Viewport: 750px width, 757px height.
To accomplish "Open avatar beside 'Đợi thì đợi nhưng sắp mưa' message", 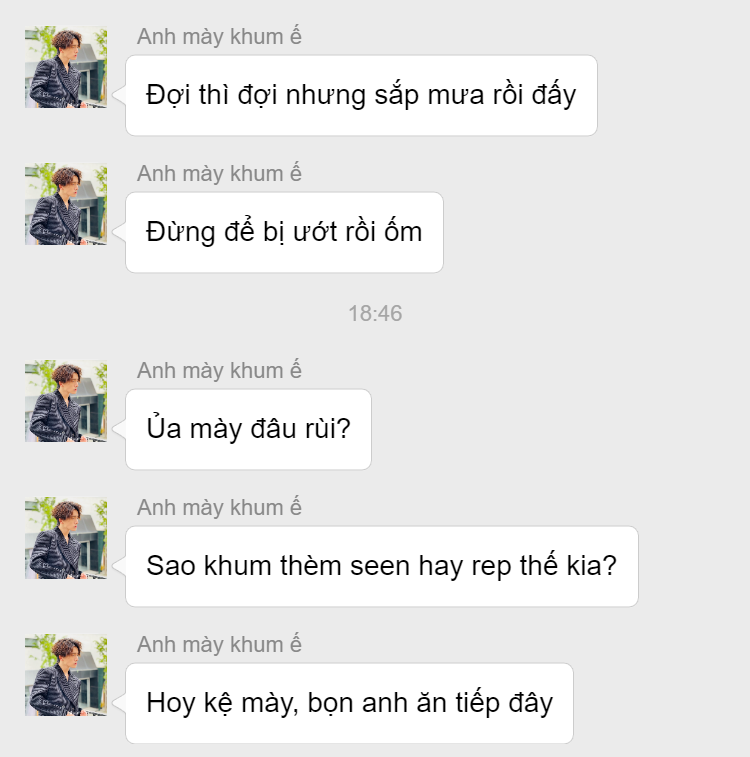I will 66,67.
